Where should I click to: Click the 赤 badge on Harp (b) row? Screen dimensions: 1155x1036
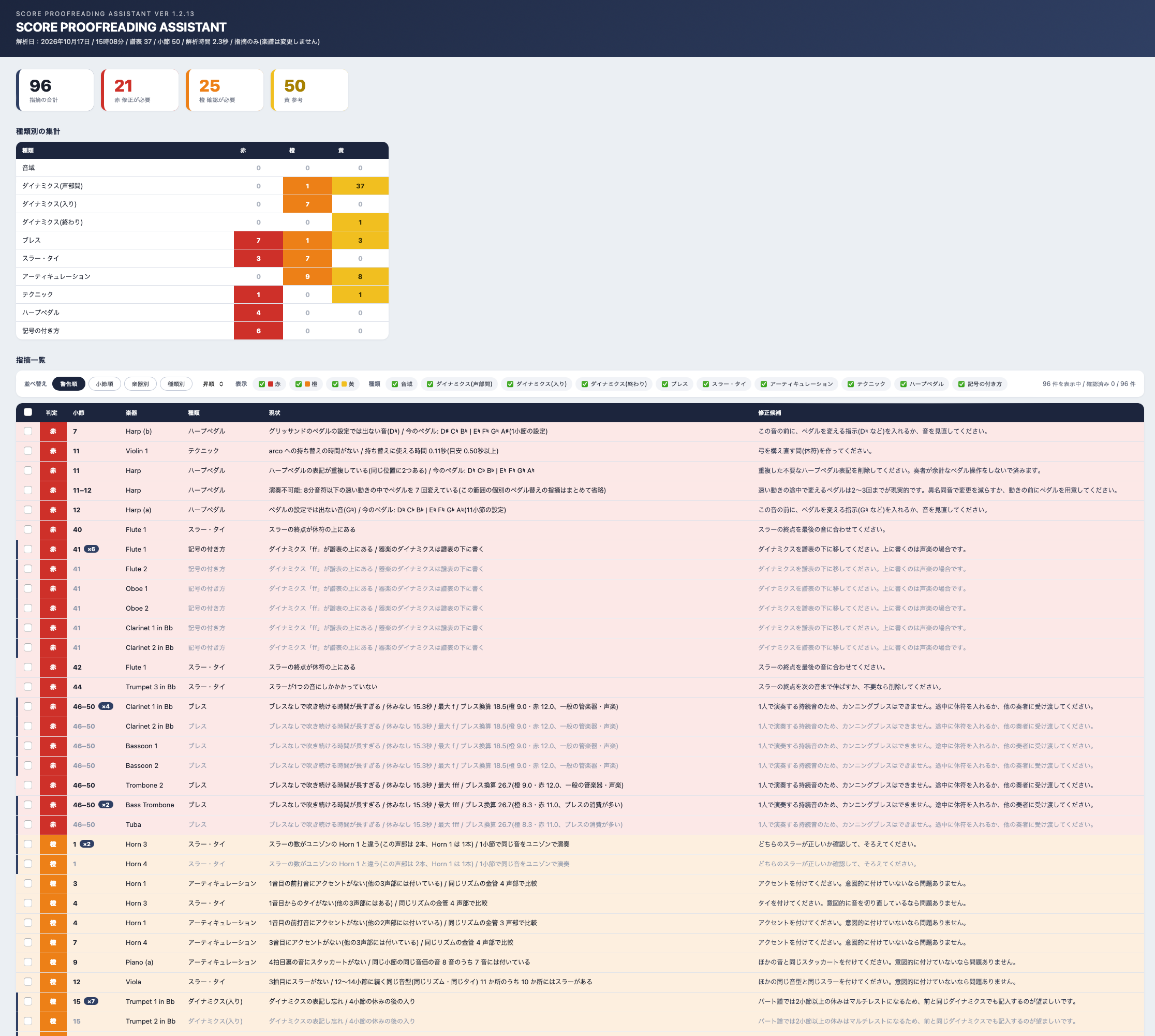click(53, 432)
